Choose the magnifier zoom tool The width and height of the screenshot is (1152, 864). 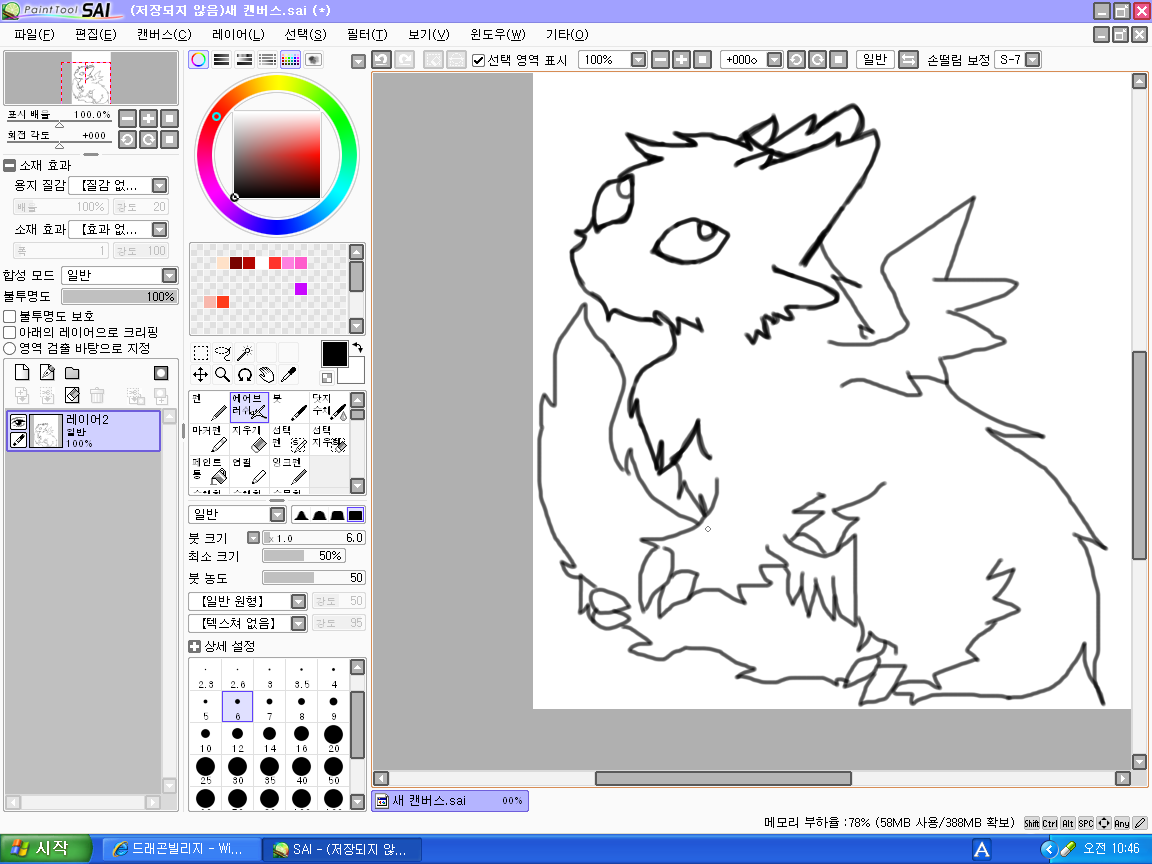(223, 375)
